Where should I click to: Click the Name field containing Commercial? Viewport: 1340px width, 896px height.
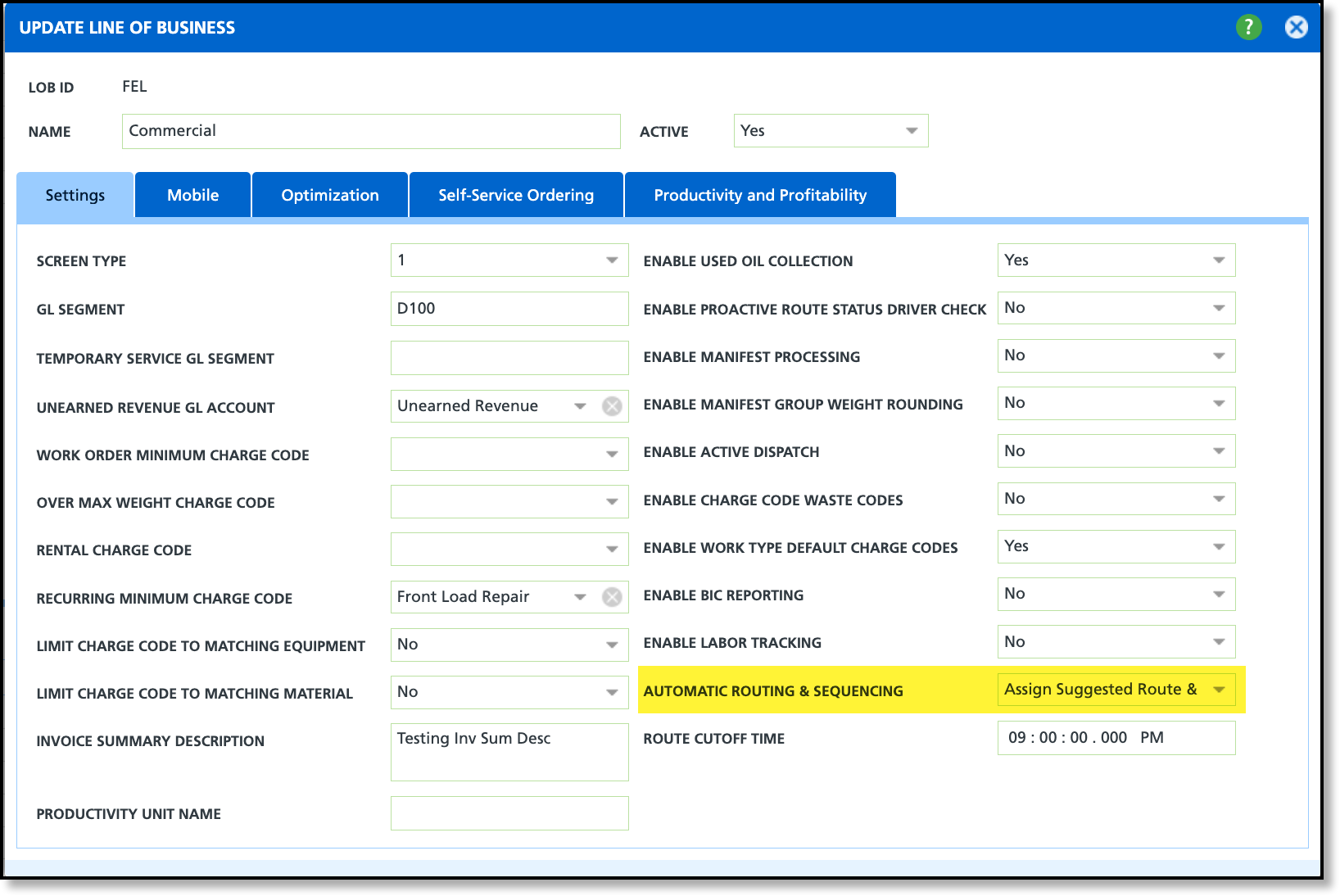371,131
